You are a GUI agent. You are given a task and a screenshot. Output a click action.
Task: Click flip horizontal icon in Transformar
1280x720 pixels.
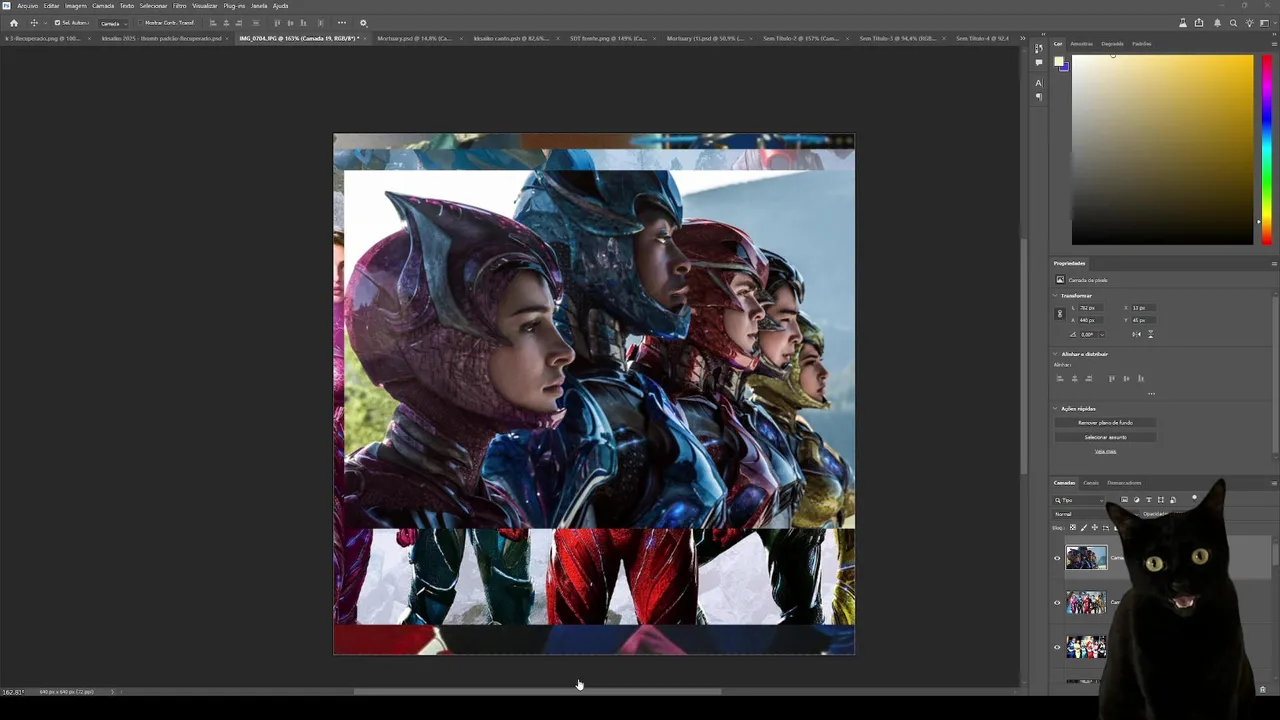coord(1137,334)
